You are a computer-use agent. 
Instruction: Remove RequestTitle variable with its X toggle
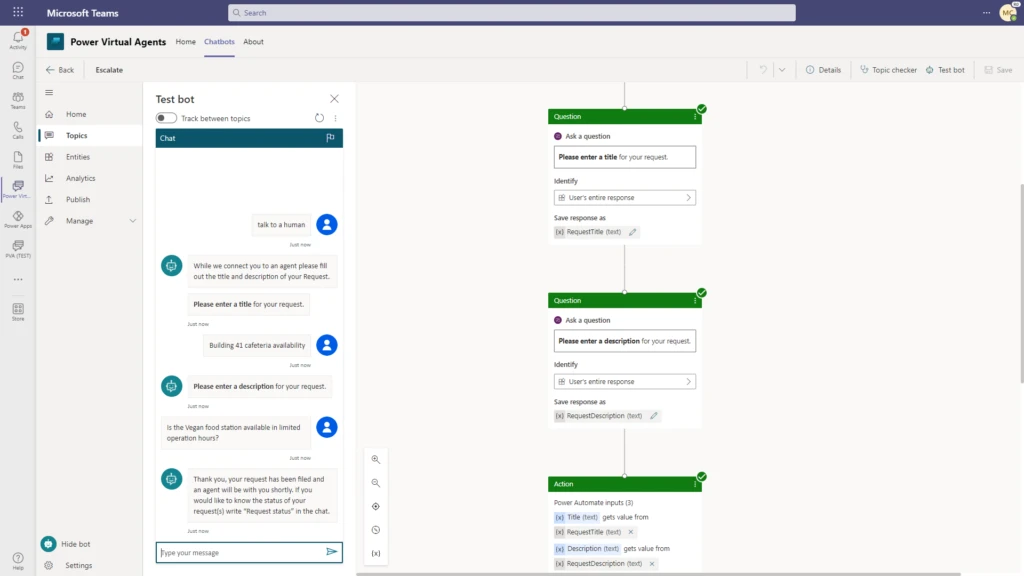click(629, 533)
